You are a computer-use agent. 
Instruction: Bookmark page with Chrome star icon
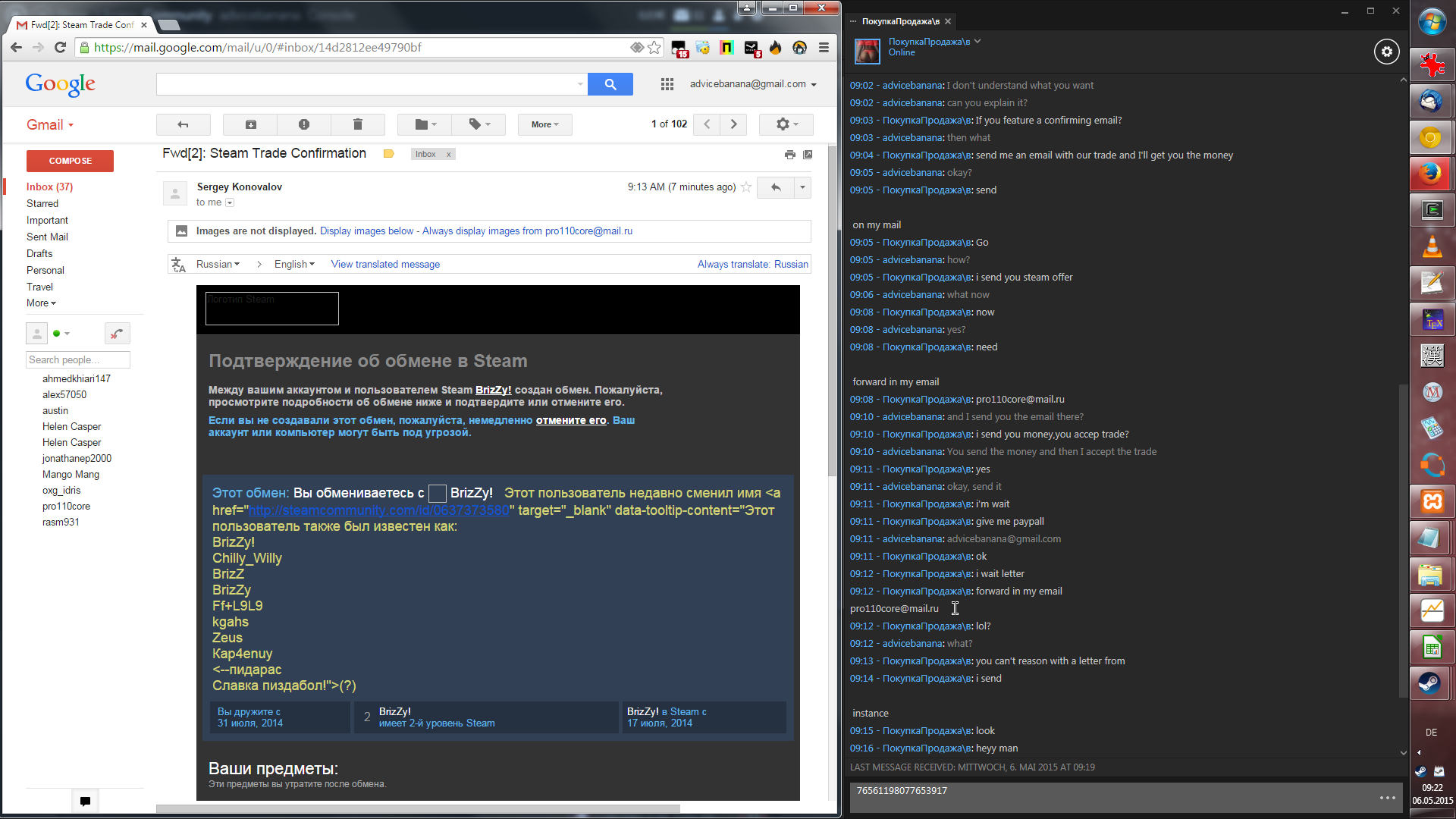coord(654,48)
